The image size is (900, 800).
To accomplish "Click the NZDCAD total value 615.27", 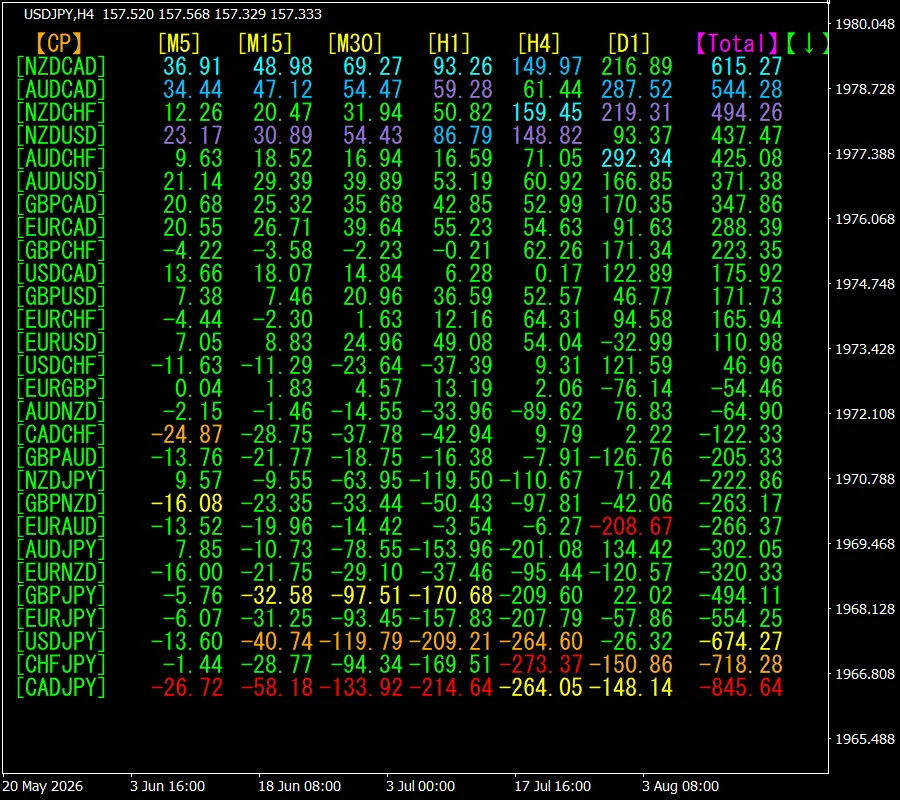I will coord(747,67).
